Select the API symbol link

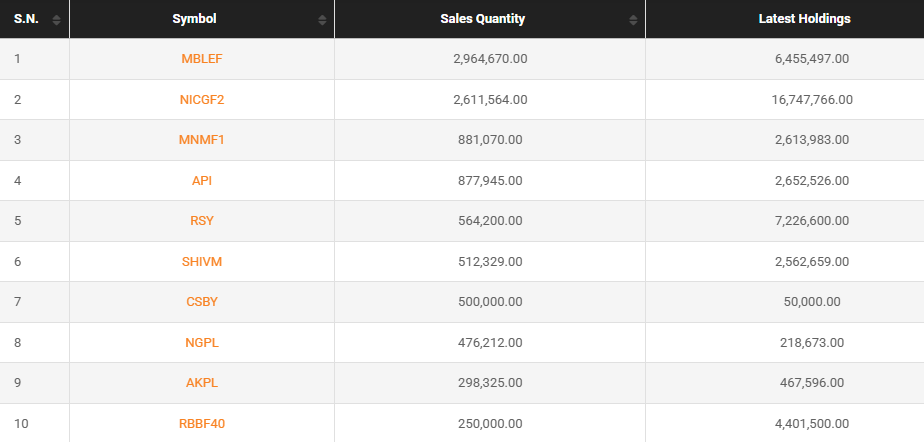(202, 181)
